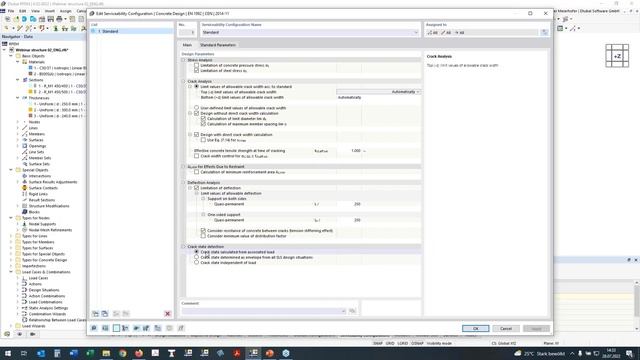Image resolution: width=640 pixels, height=360 pixels.
Task: Click the navigator Data tab icon at bottom
Action: click(7, 334)
